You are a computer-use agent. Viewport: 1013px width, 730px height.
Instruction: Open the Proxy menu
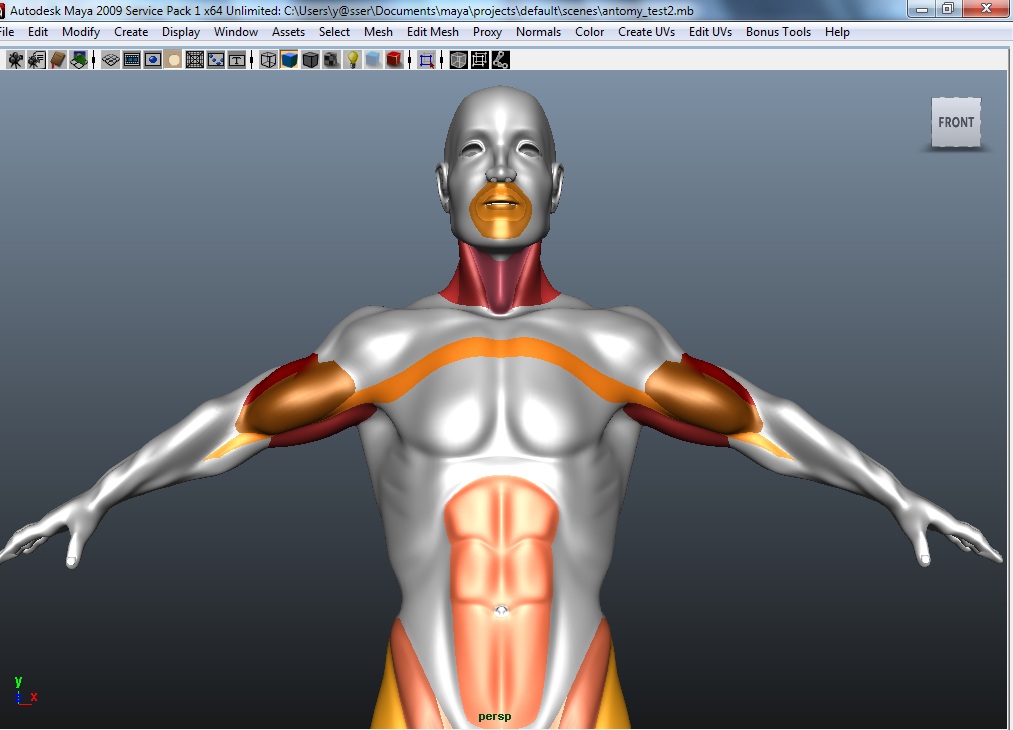point(487,32)
